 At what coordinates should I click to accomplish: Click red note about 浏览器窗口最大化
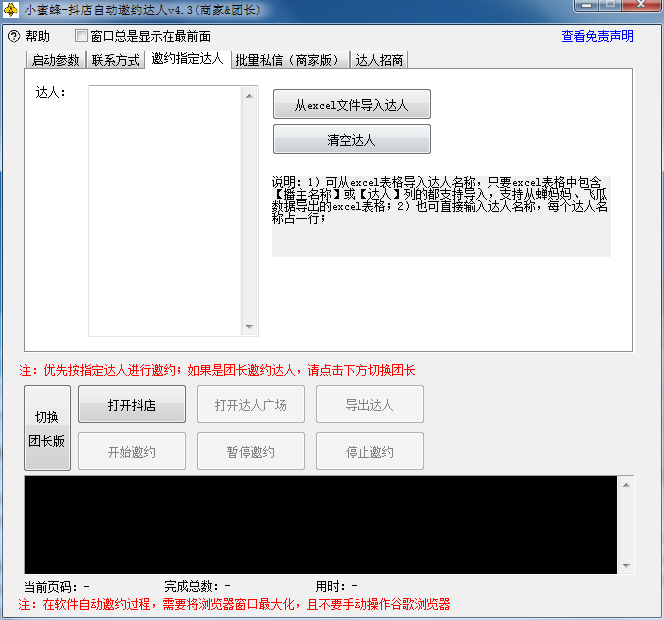point(234,604)
